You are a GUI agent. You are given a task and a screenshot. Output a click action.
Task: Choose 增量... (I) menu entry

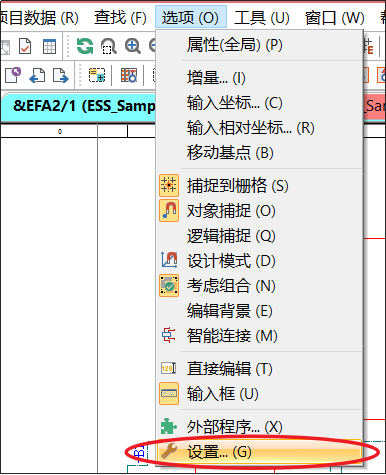click(x=260, y=78)
